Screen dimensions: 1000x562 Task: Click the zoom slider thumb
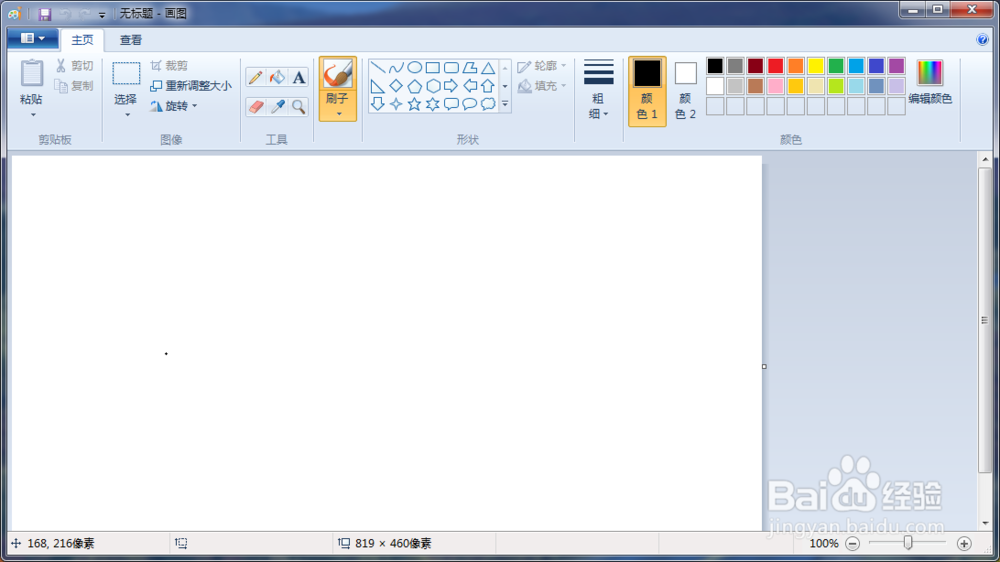tap(908, 543)
